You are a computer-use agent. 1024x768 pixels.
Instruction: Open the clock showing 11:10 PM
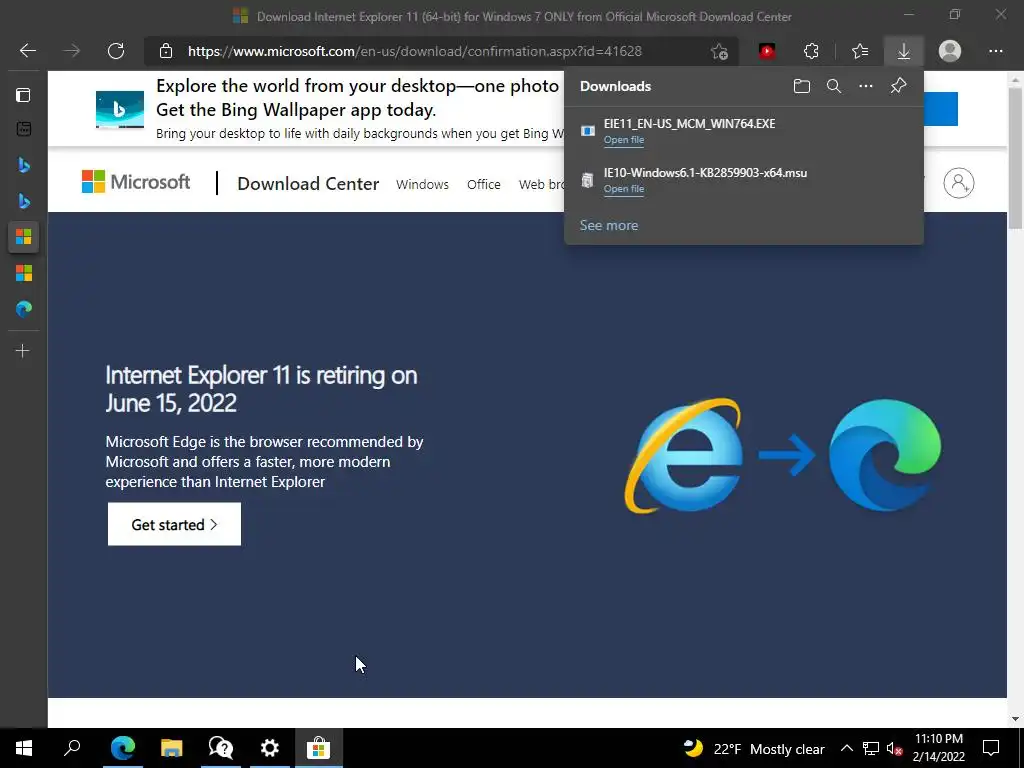click(938, 748)
